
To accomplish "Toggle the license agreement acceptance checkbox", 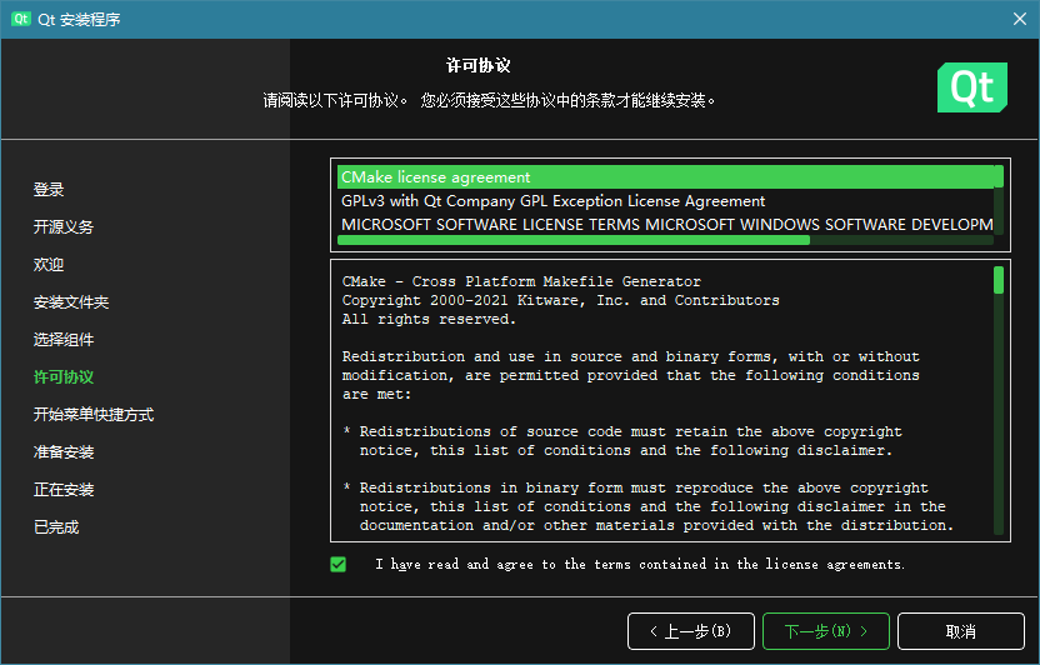I will click(x=338, y=564).
